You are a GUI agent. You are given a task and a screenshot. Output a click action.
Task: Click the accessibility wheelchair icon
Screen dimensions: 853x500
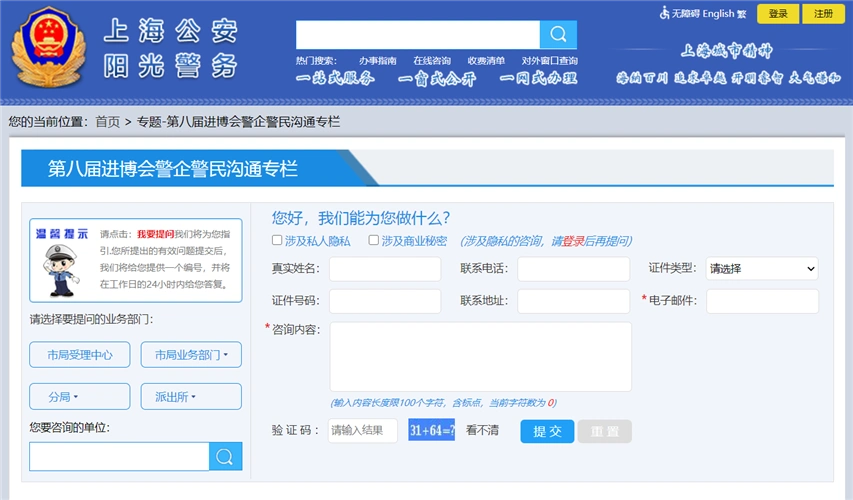click(x=664, y=13)
